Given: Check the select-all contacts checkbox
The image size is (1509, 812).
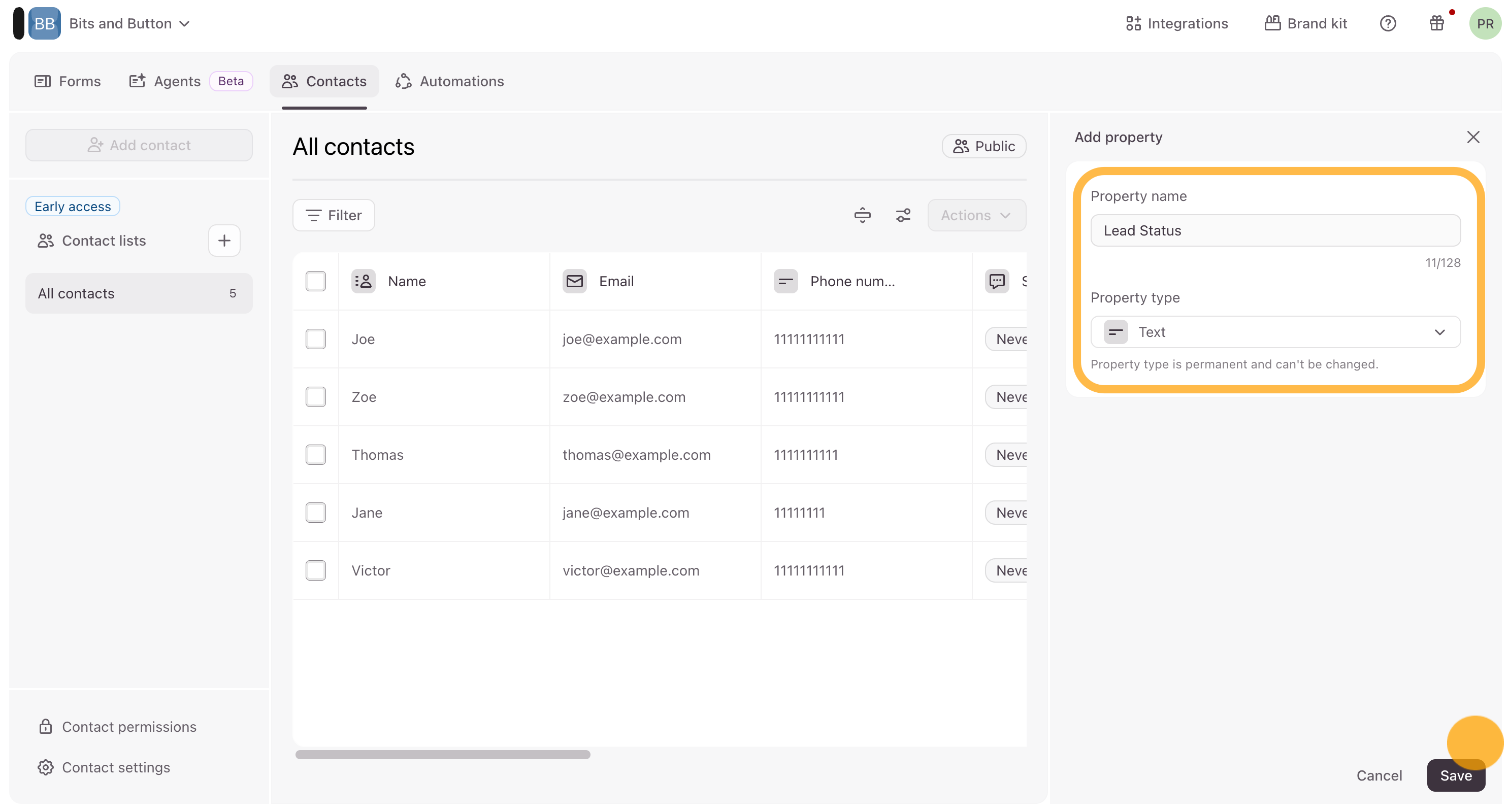Looking at the screenshot, I should pos(316,281).
